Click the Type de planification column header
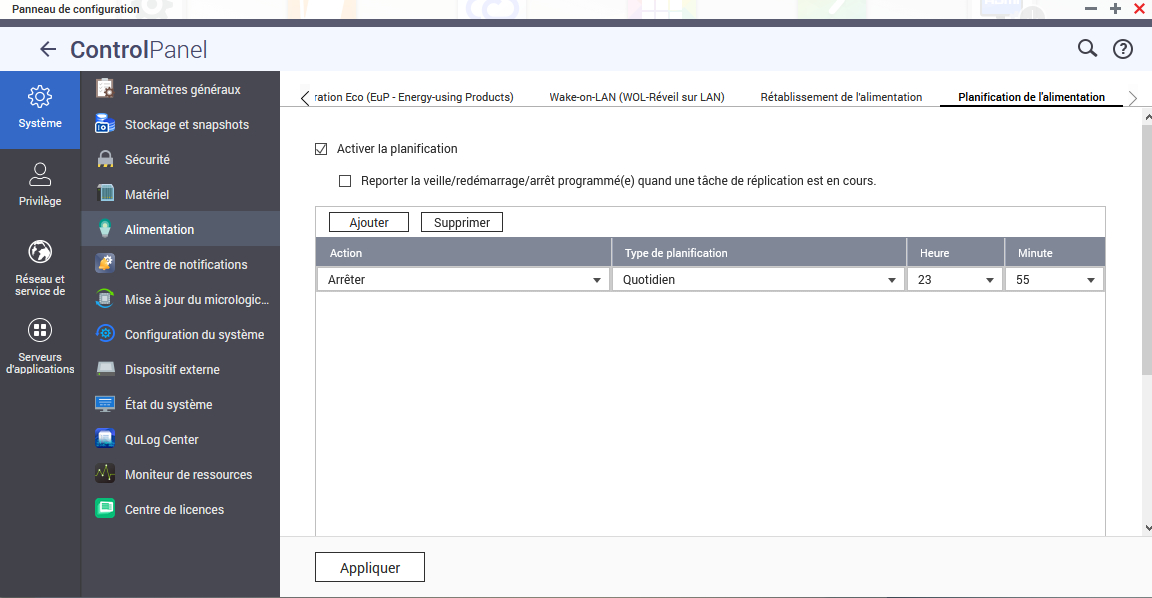 (759, 253)
